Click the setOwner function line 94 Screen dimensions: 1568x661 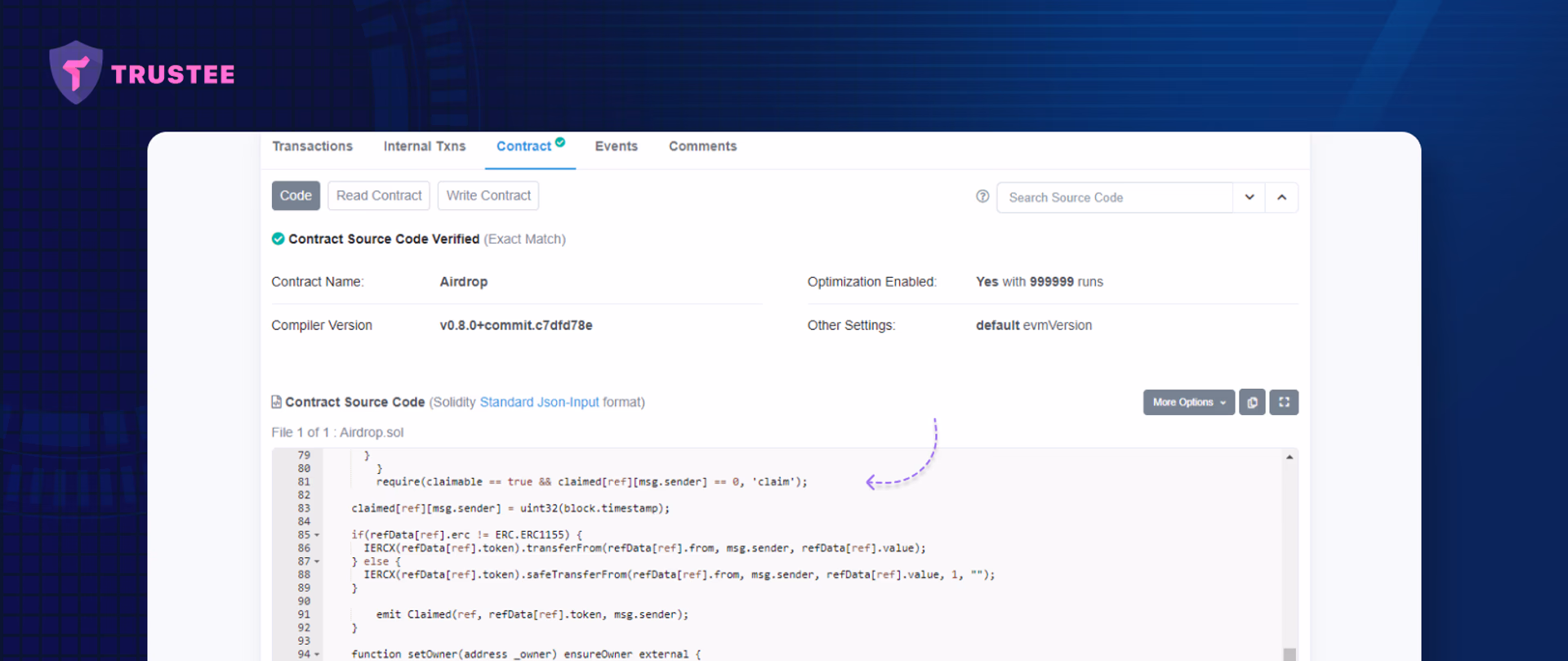pyautogui.click(x=526, y=654)
